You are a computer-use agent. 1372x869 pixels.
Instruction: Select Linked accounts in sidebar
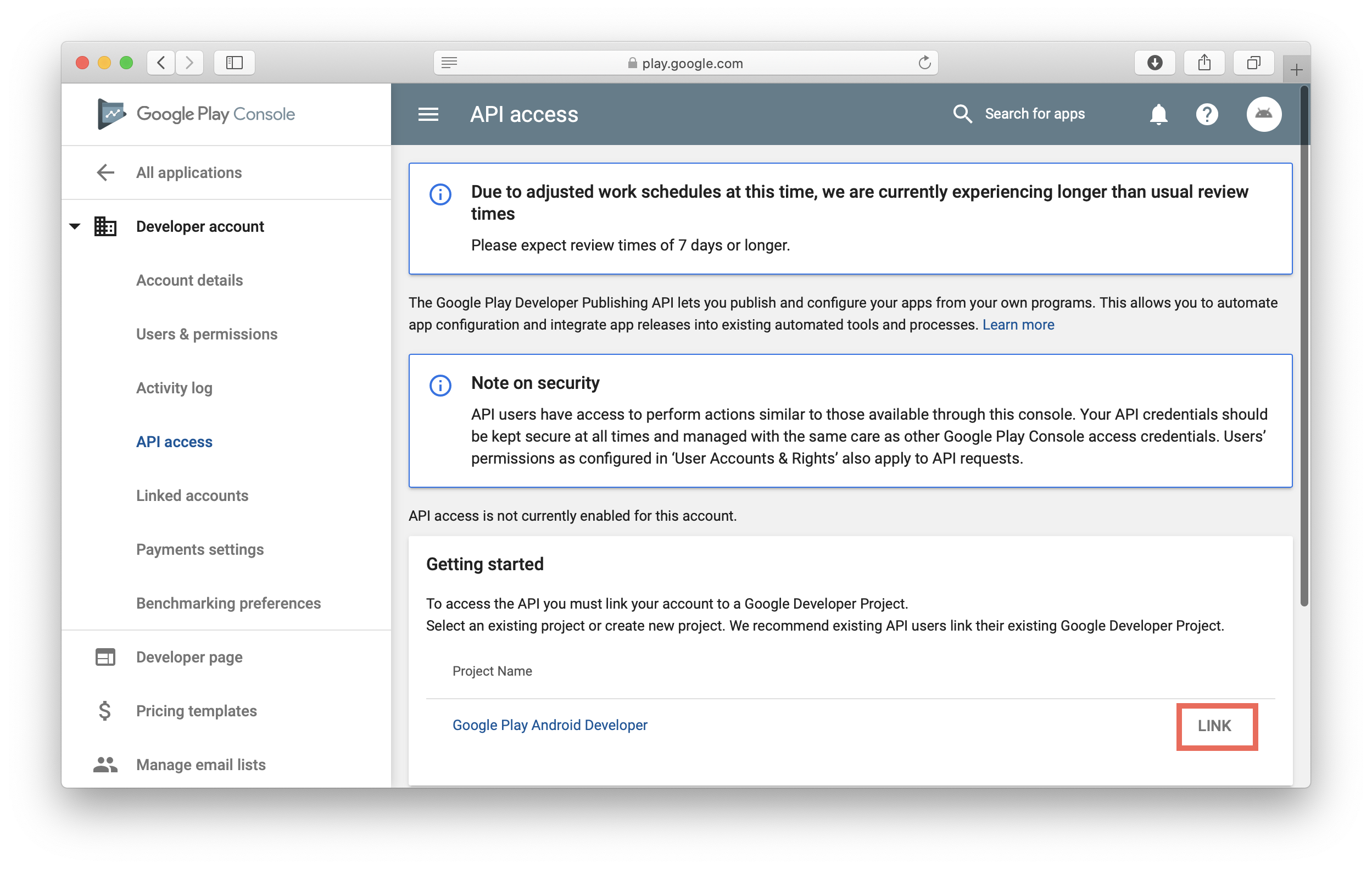click(192, 496)
